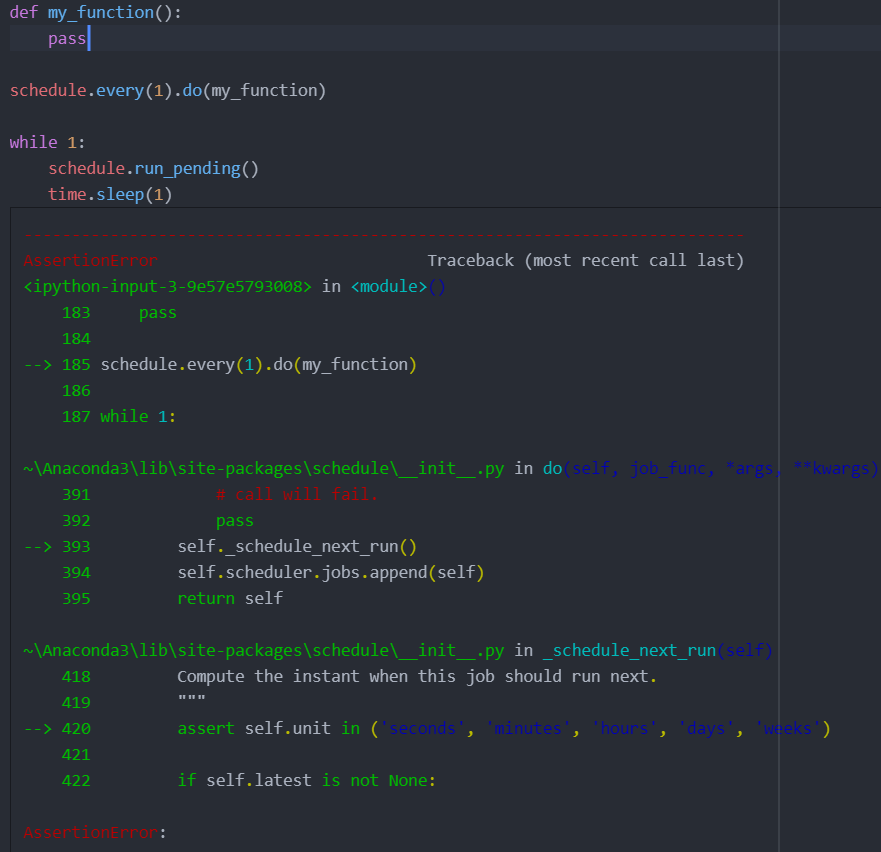Click the 'while 1:' line in the code cell
Viewport: 881px width, 852px height.
47,142
